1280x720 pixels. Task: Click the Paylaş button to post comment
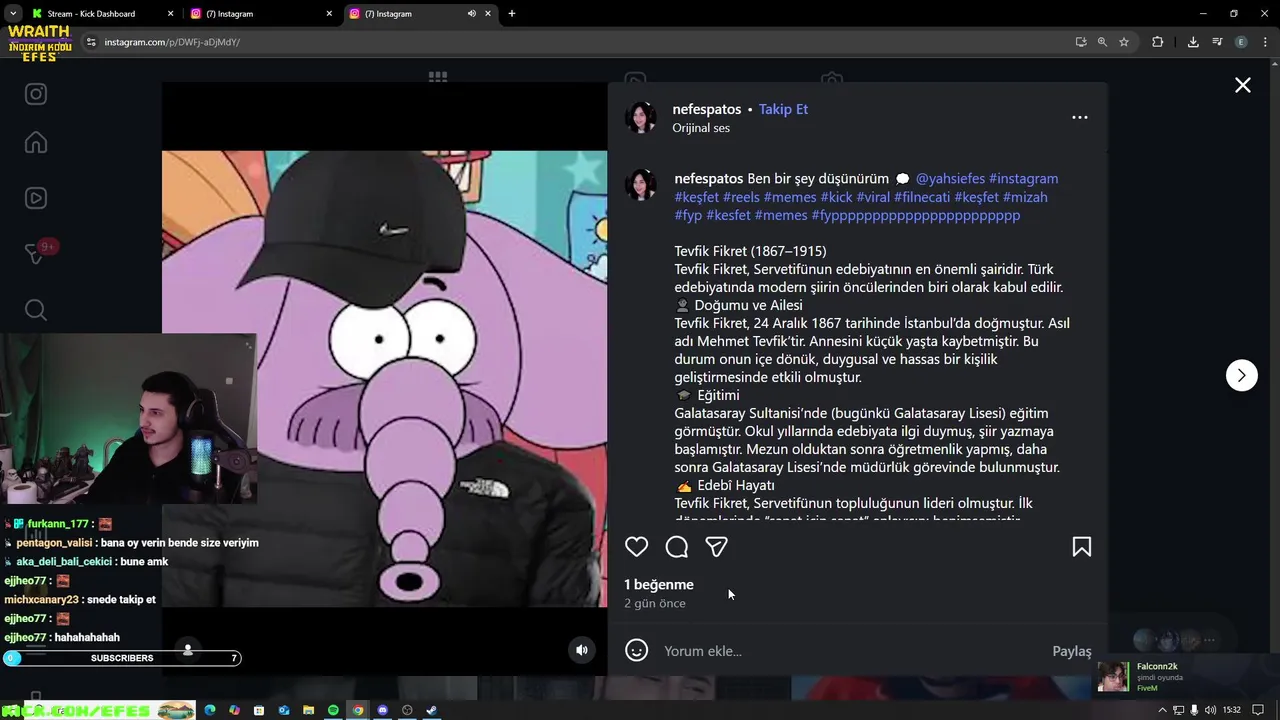[x=1072, y=651]
